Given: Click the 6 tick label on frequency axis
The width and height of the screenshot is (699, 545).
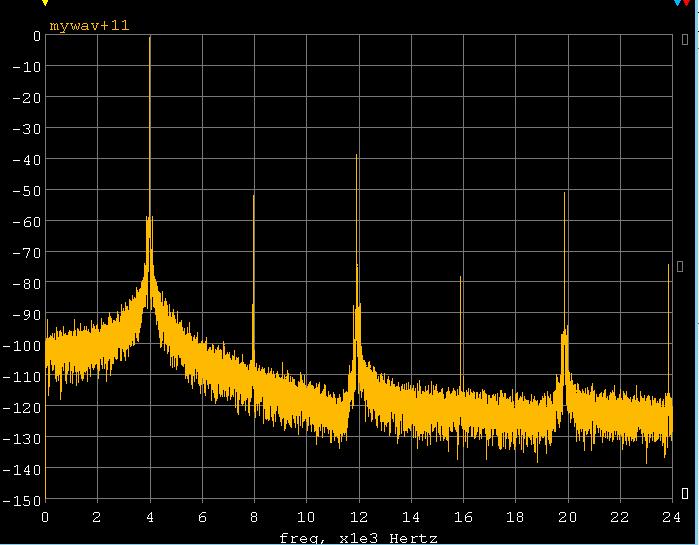Looking at the screenshot, I should 202,517.
